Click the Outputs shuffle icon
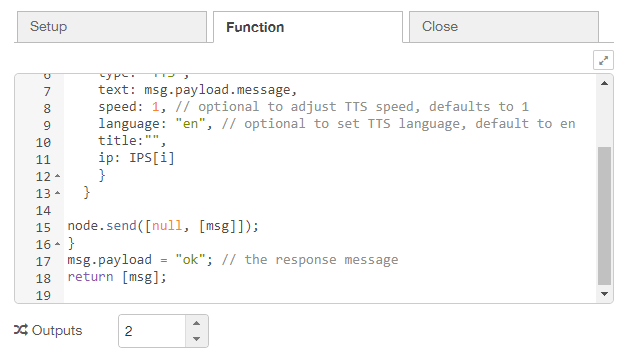Screen dimensions: 632x360 (x=21, y=330)
